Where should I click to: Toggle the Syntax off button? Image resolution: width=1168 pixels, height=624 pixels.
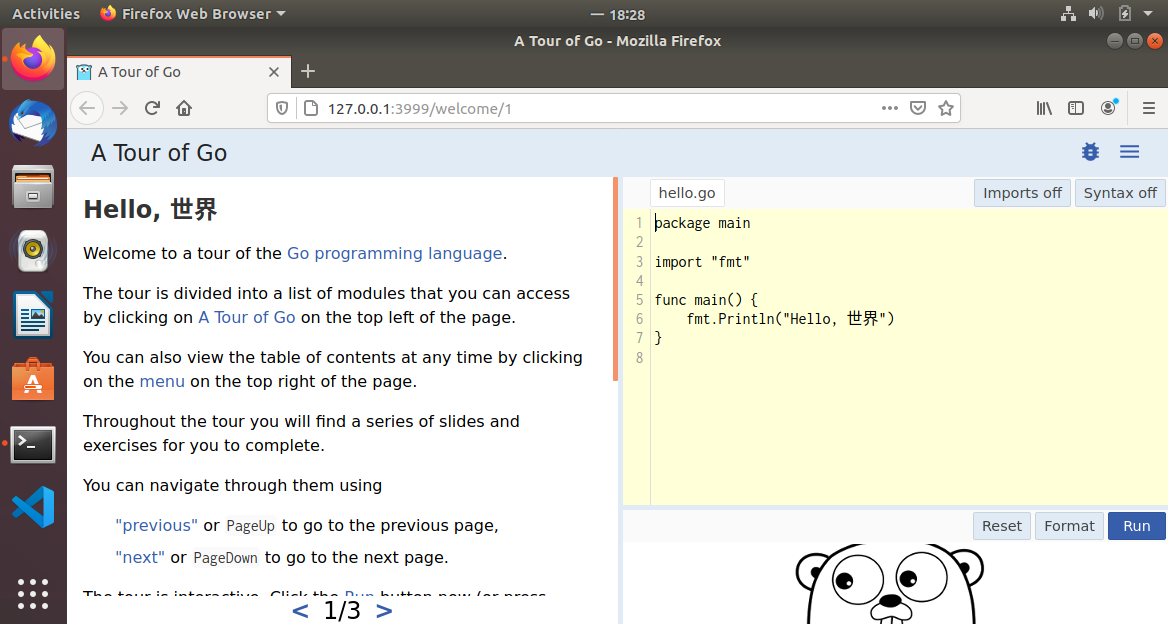pos(1120,193)
